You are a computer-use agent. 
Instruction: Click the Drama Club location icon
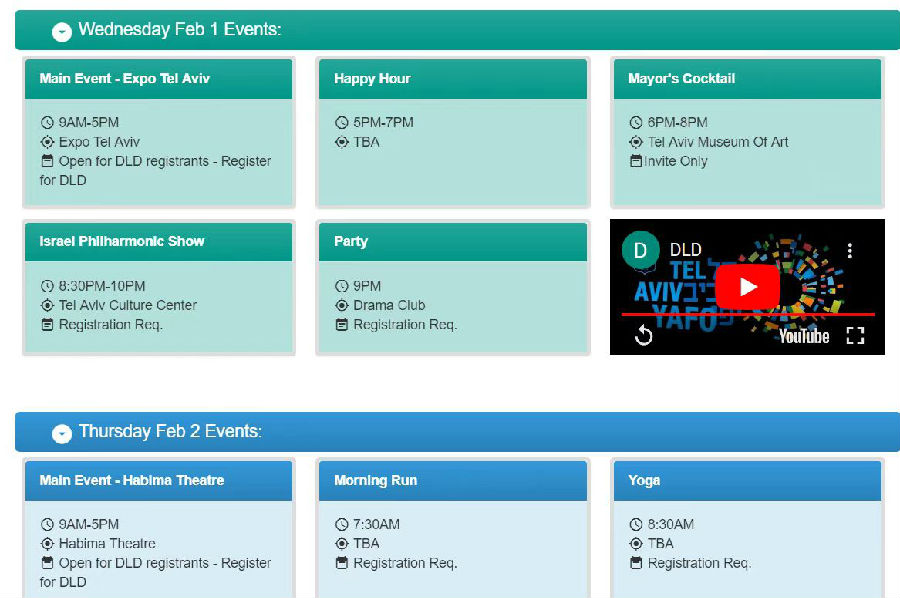point(342,305)
